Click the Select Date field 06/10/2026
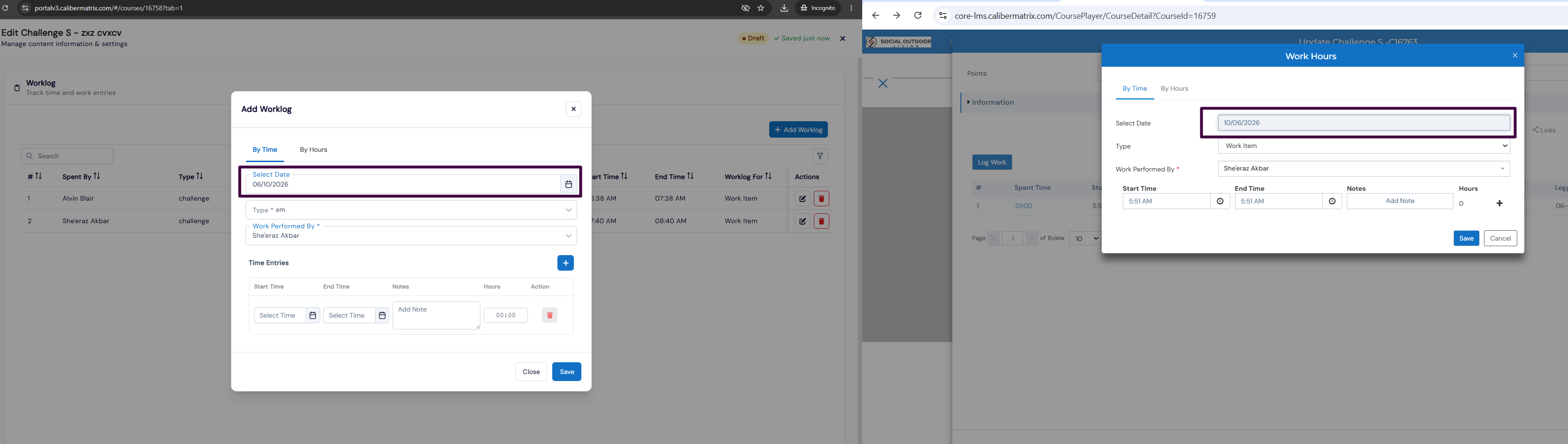Screen dimensions: 1568x444 click(x=402, y=185)
